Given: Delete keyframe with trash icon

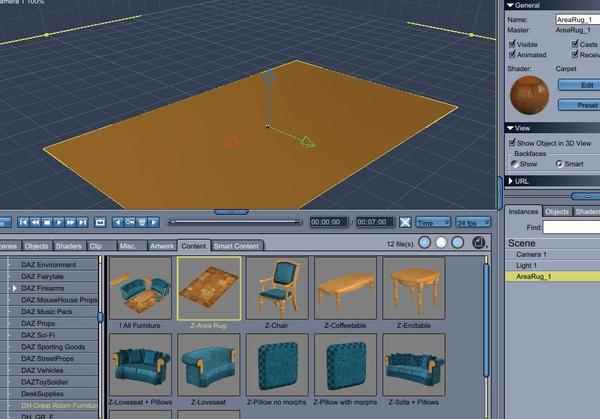Looking at the screenshot, I should pyautogui.click(x=142, y=222).
